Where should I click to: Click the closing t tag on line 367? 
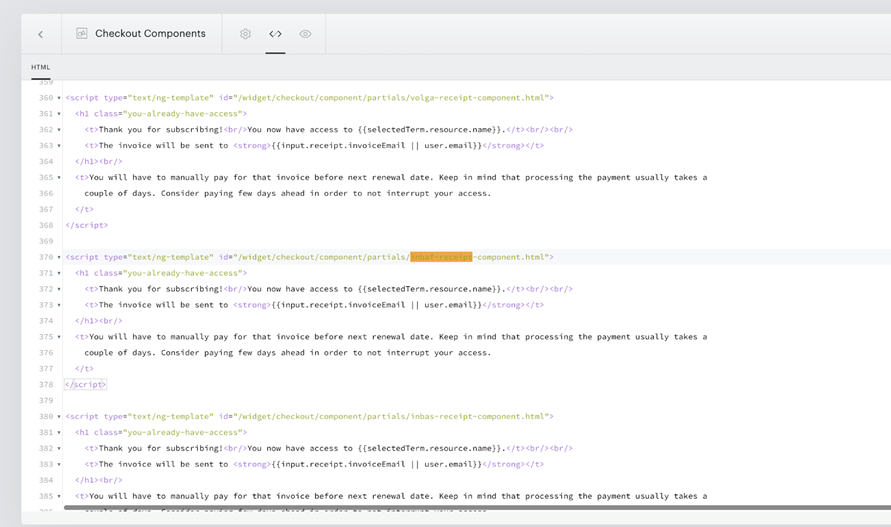[84, 209]
